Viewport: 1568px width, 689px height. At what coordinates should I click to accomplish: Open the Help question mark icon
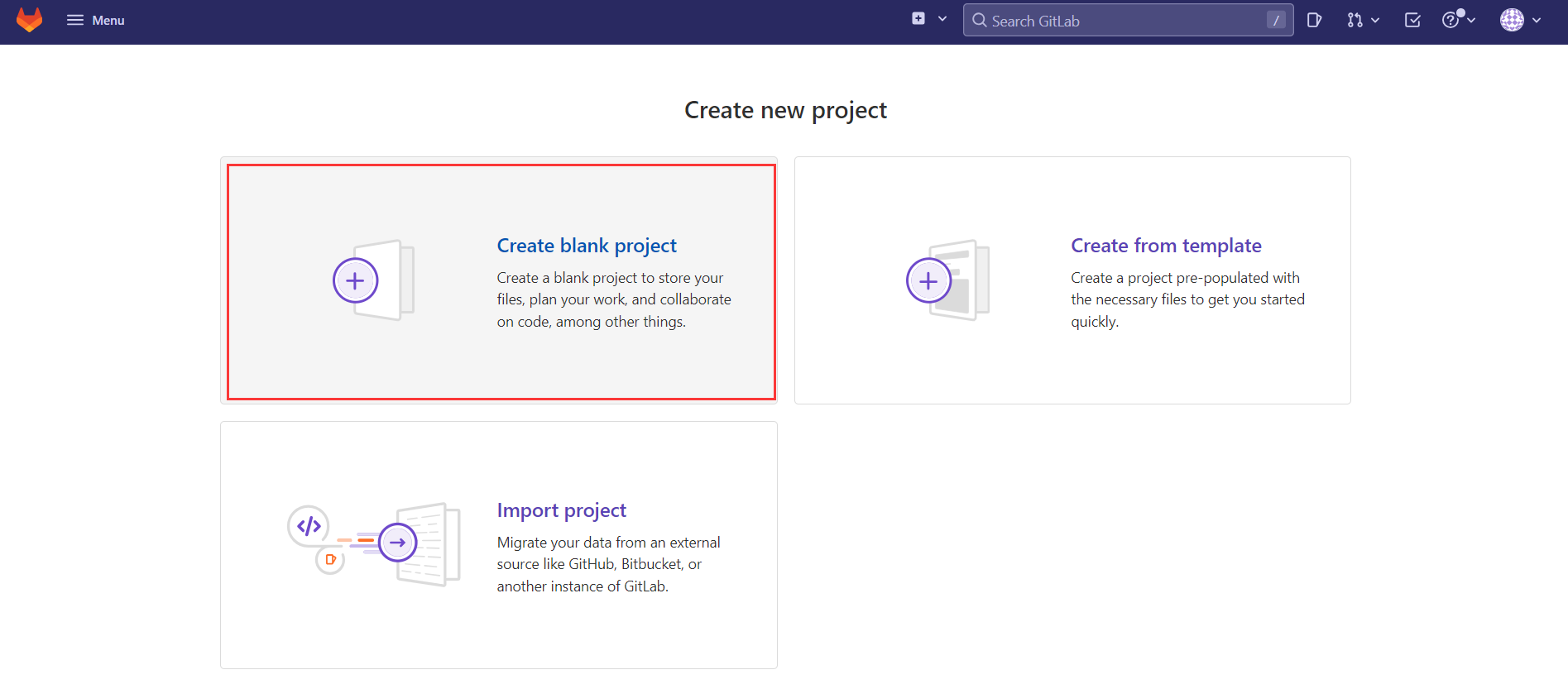[x=1451, y=20]
